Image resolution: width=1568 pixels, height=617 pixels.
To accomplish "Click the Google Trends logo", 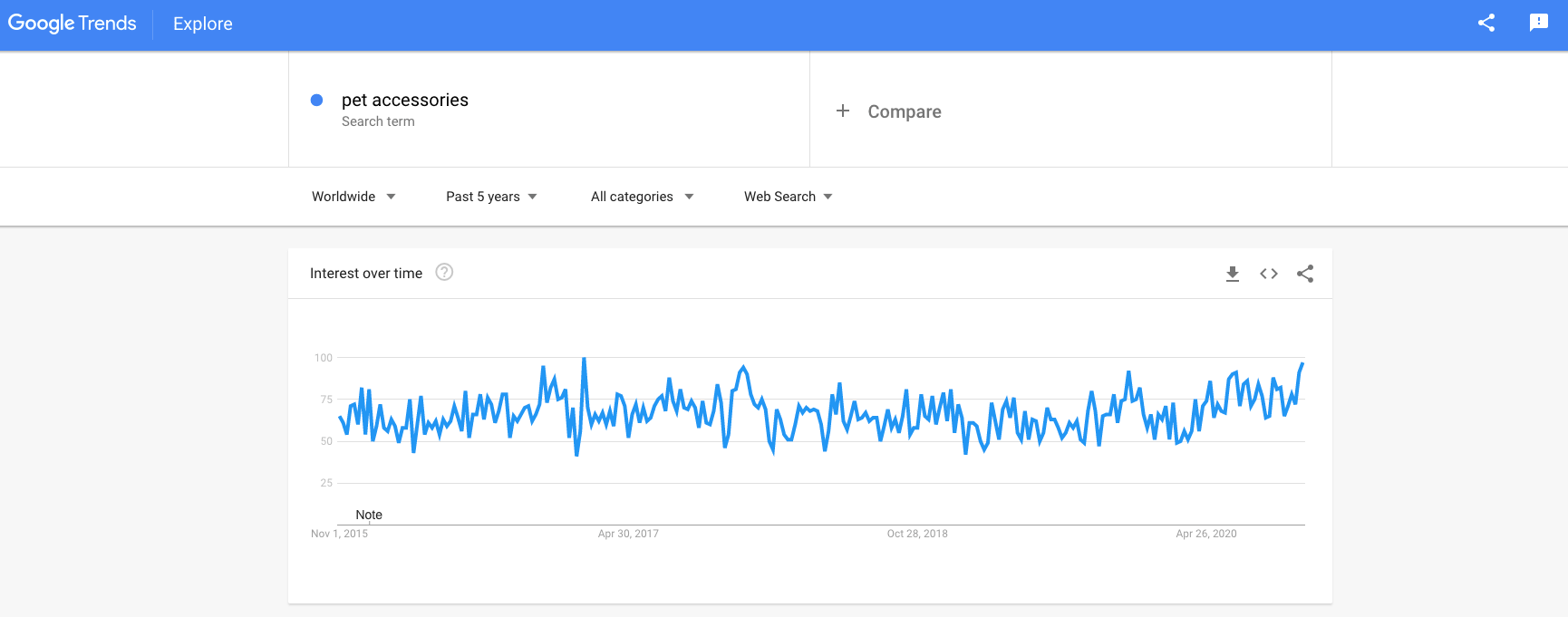I will coord(73,23).
